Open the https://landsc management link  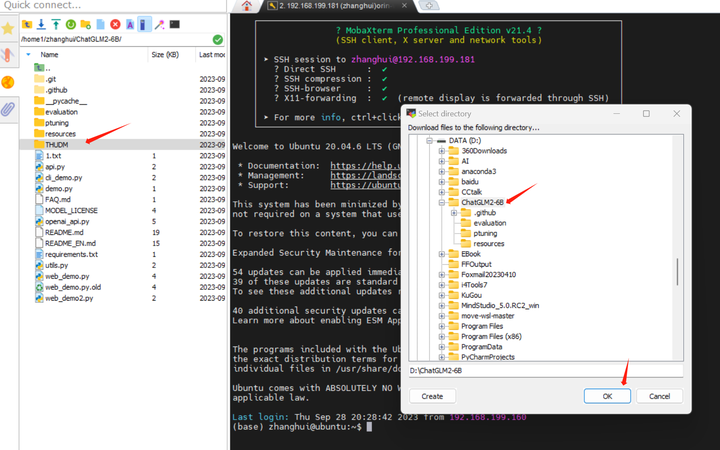[x=366, y=175]
